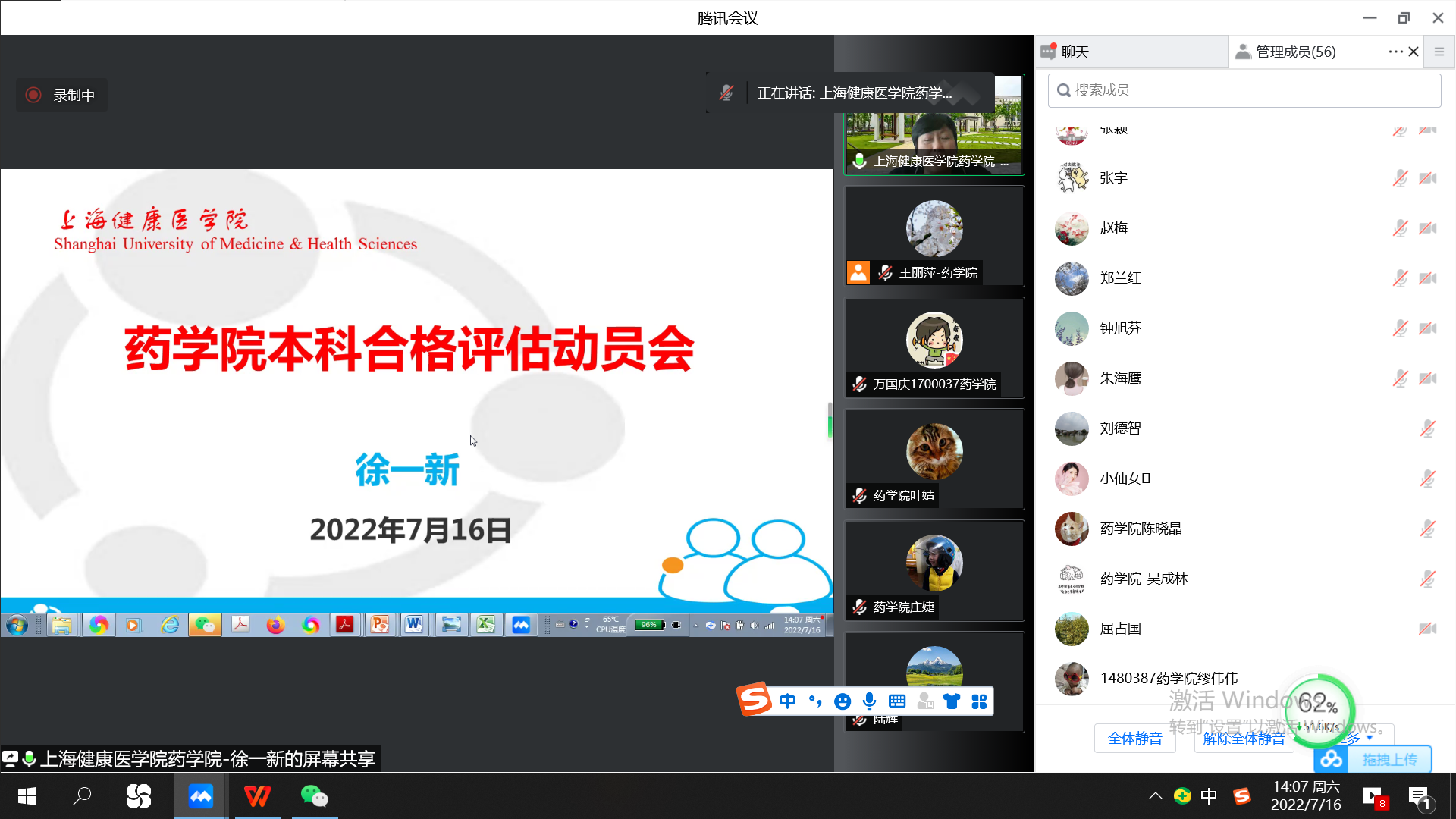Viewport: 1456px width, 819px height.
Task: Switch to 管理成员(56) tab
Action: pos(1294,52)
